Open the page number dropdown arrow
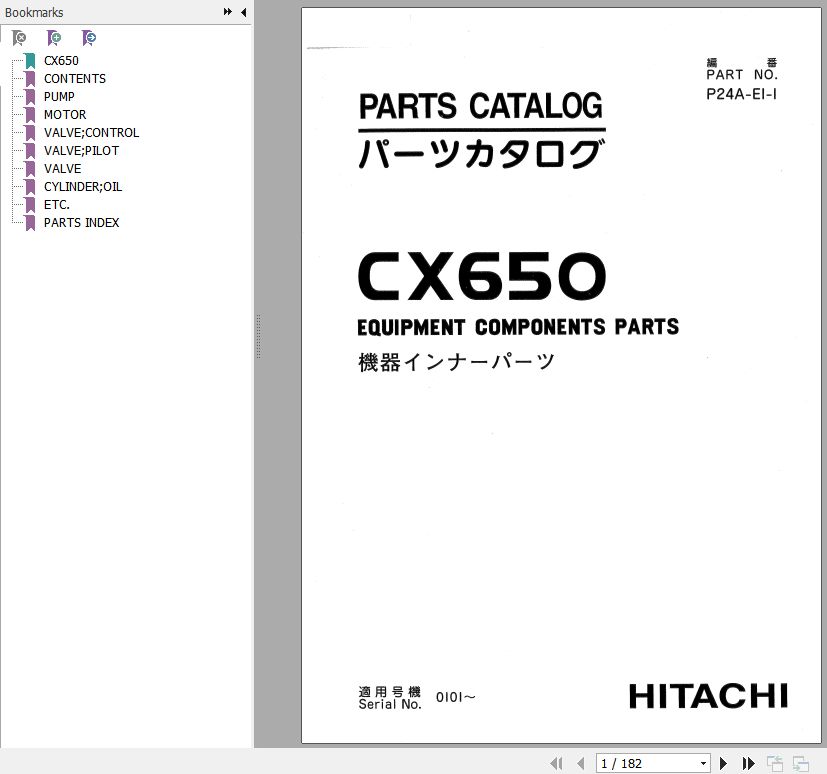The image size is (827, 774). 703,763
